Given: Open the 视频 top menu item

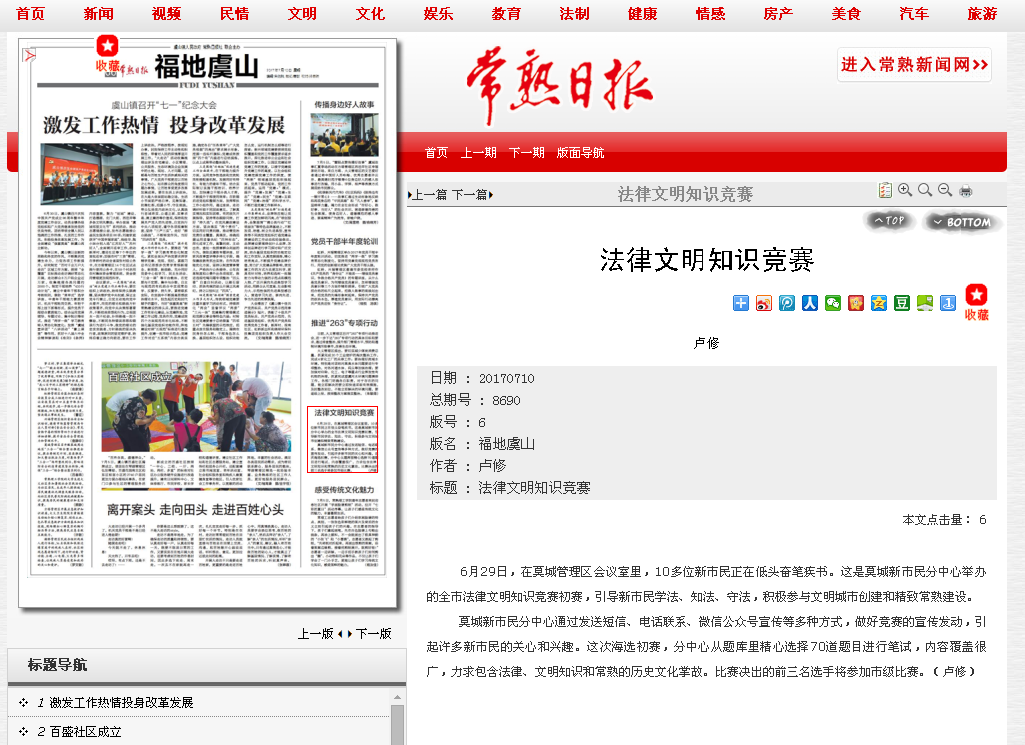Looking at the screenshot, I should click(167, 14).
